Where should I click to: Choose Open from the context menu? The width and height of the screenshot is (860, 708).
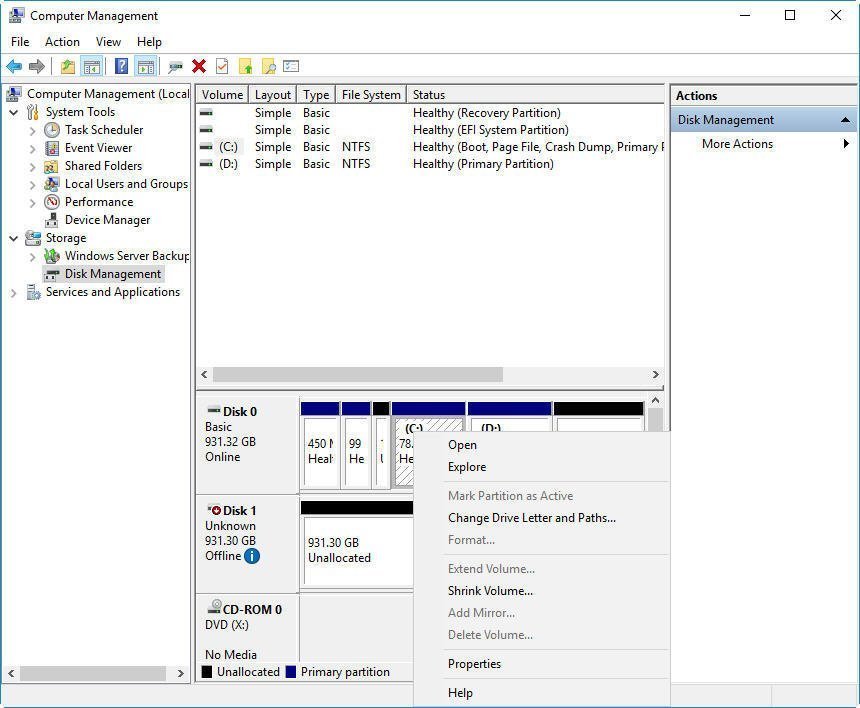click(x=541, y=445)
